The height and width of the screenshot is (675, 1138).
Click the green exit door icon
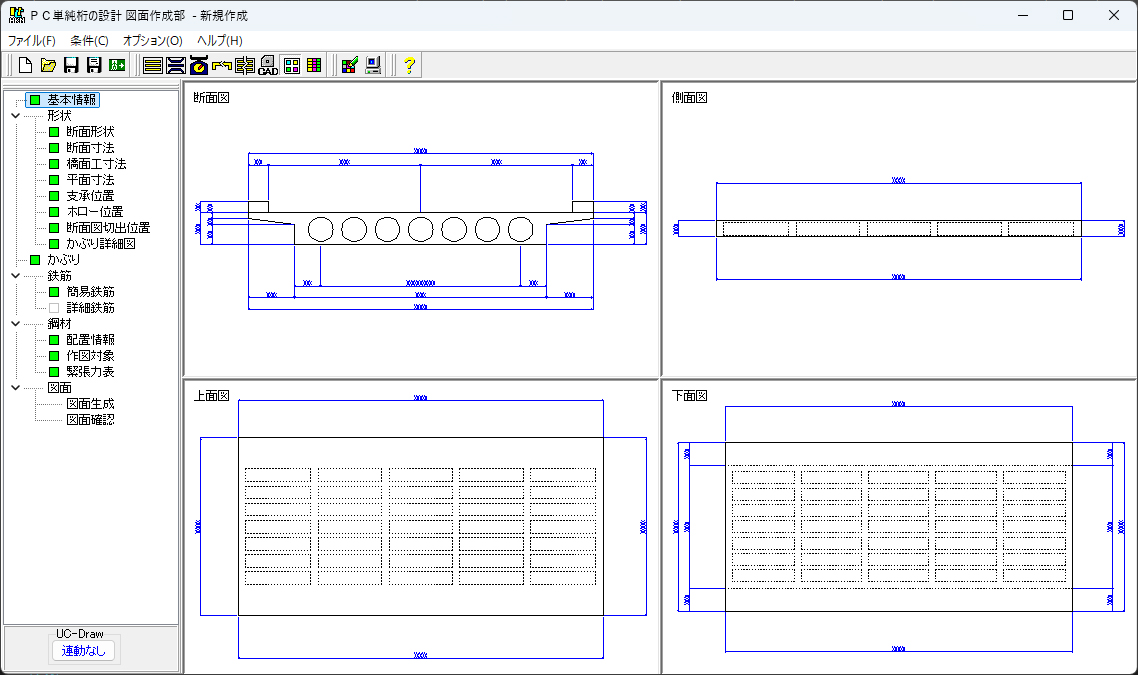[117, 65]
